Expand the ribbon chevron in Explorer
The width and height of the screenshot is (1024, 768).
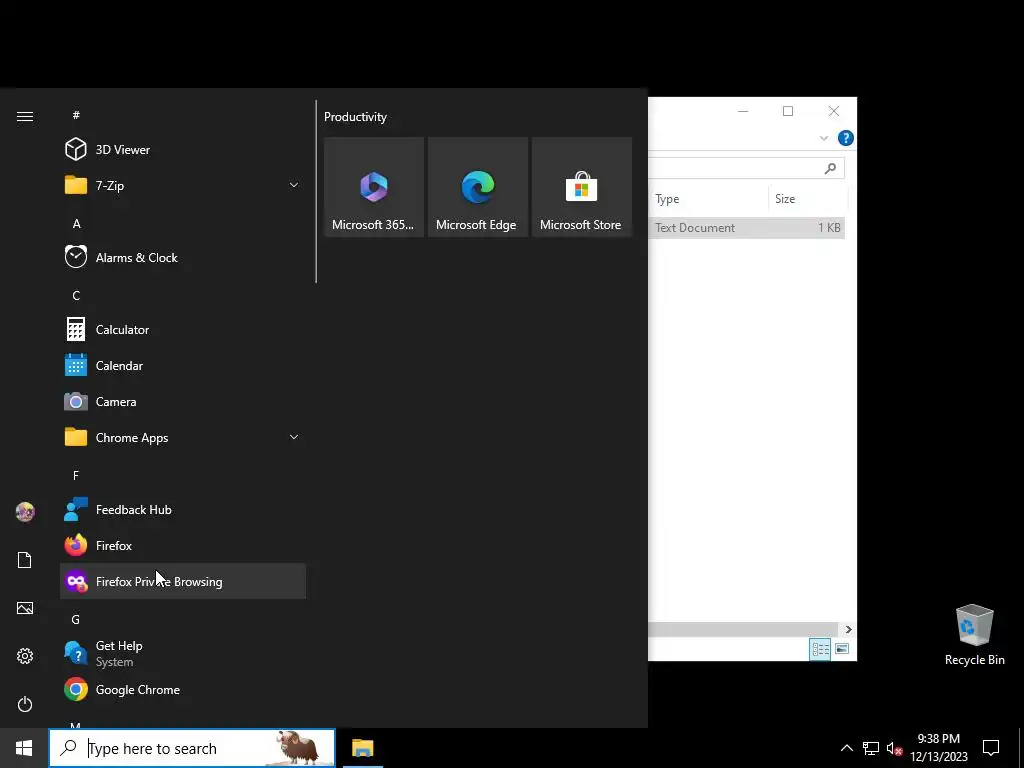(824, 138)
